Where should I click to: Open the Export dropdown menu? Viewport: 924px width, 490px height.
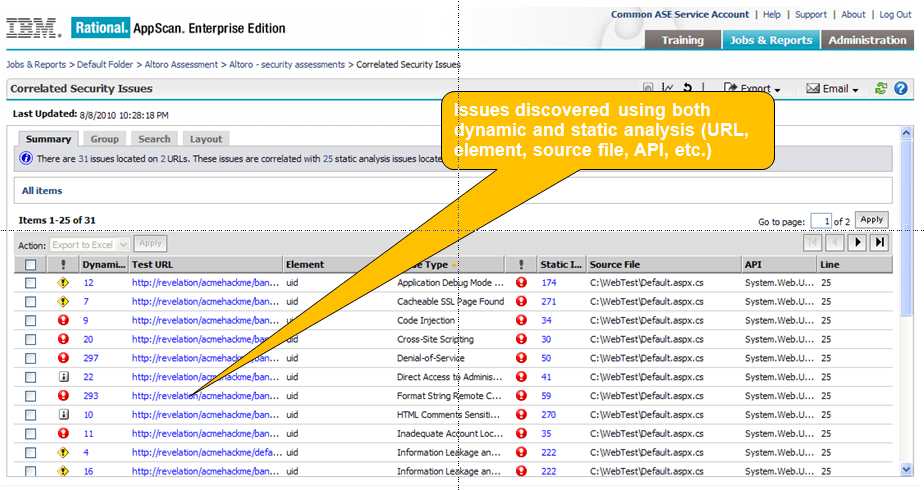(751, 88)
